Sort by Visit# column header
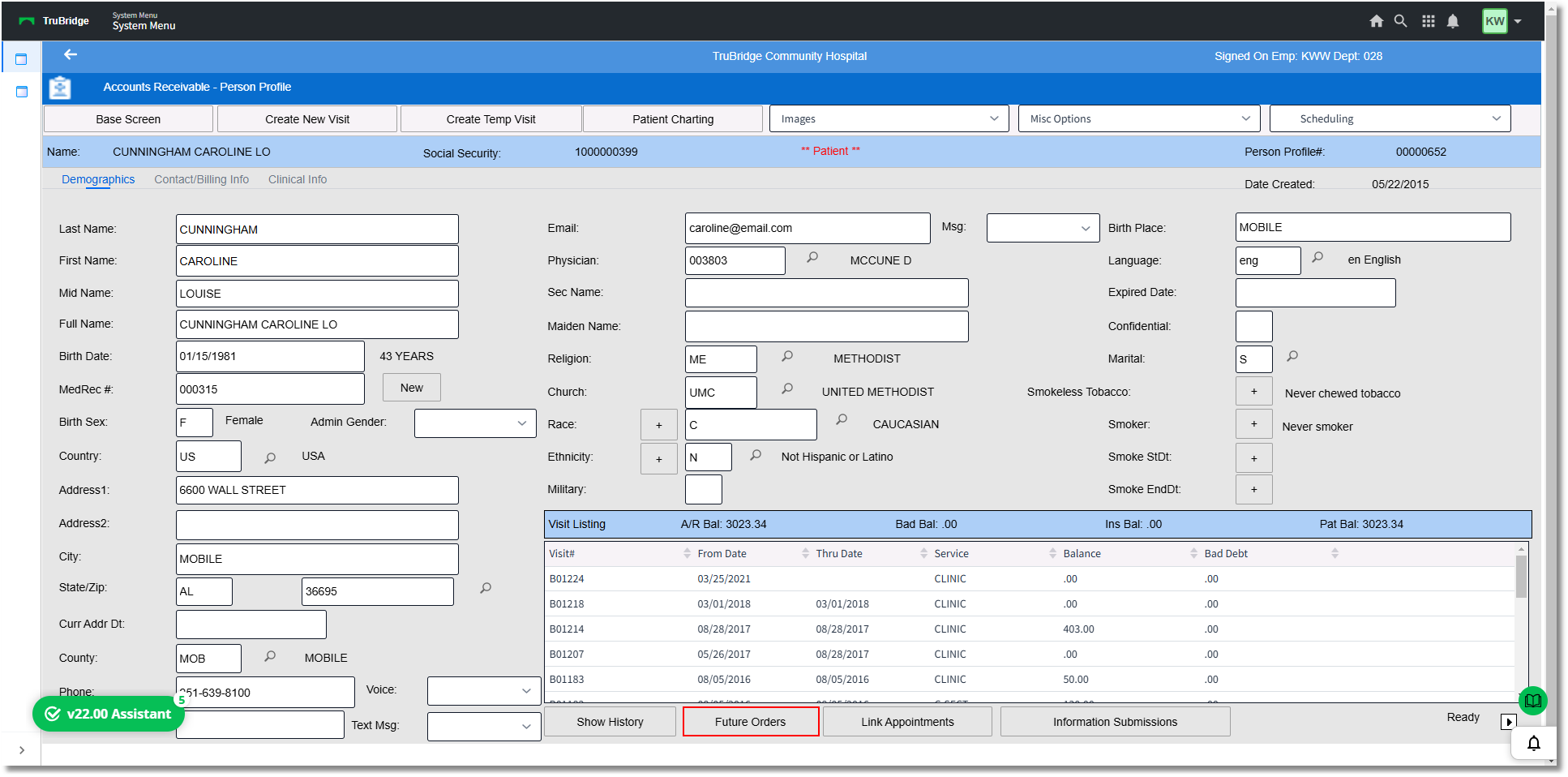Image resolution: width=1568 pixels, height=777 pixels. click(x=562, y=554)
